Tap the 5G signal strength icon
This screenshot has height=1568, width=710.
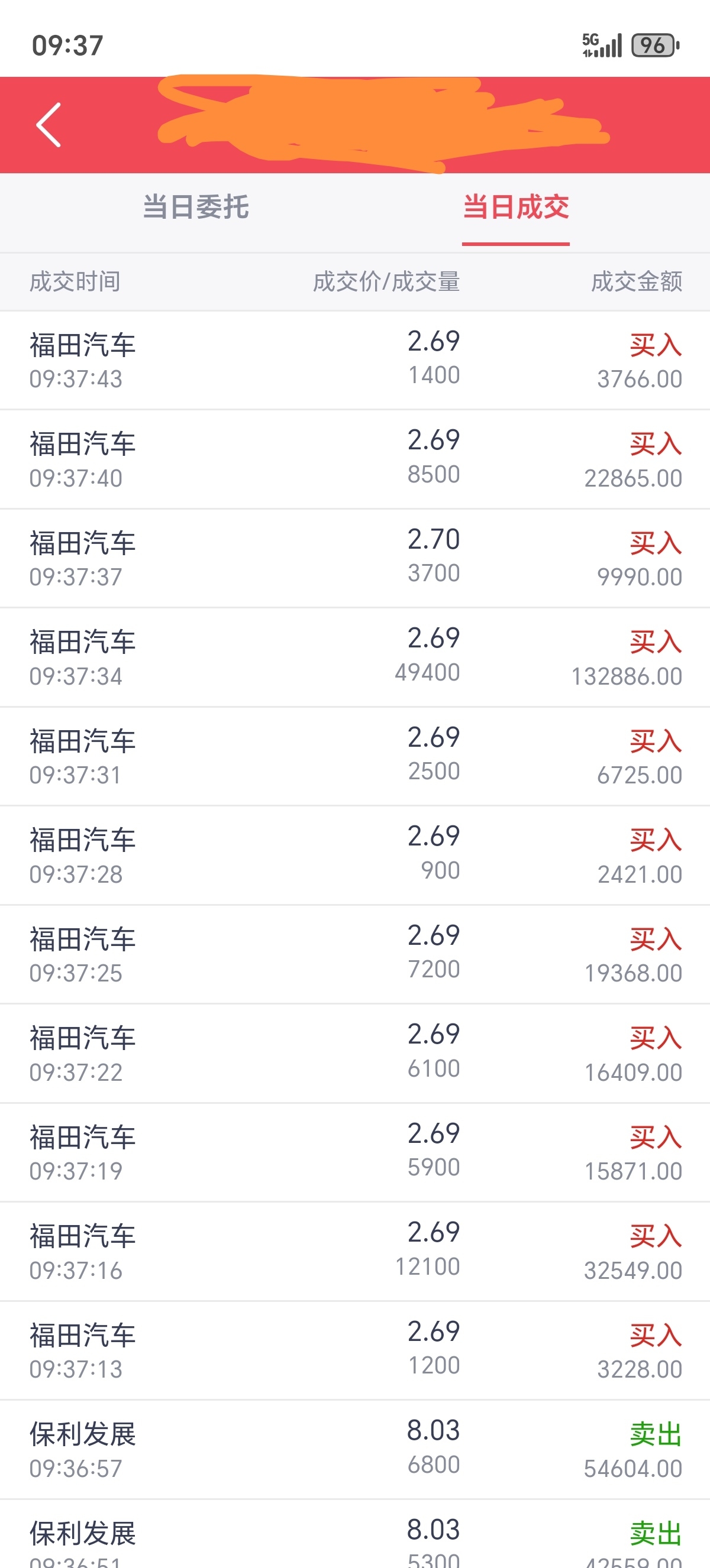pyautogui.click(x=602, y=45)
